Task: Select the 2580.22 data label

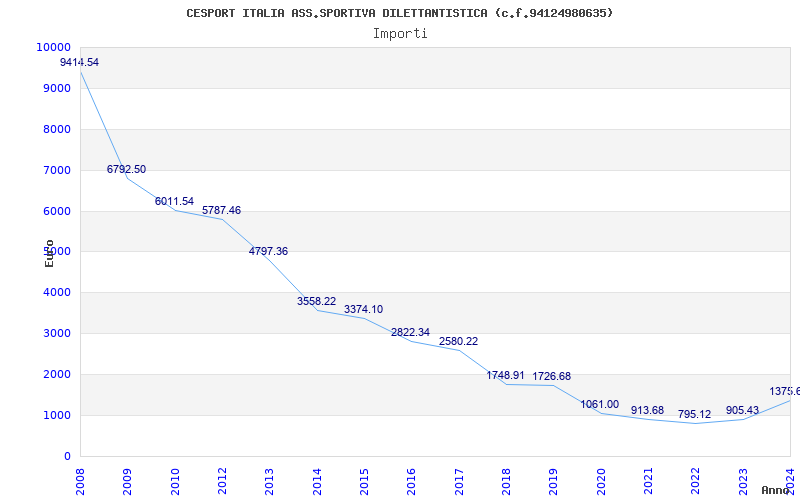Action: tap(459, 341)
